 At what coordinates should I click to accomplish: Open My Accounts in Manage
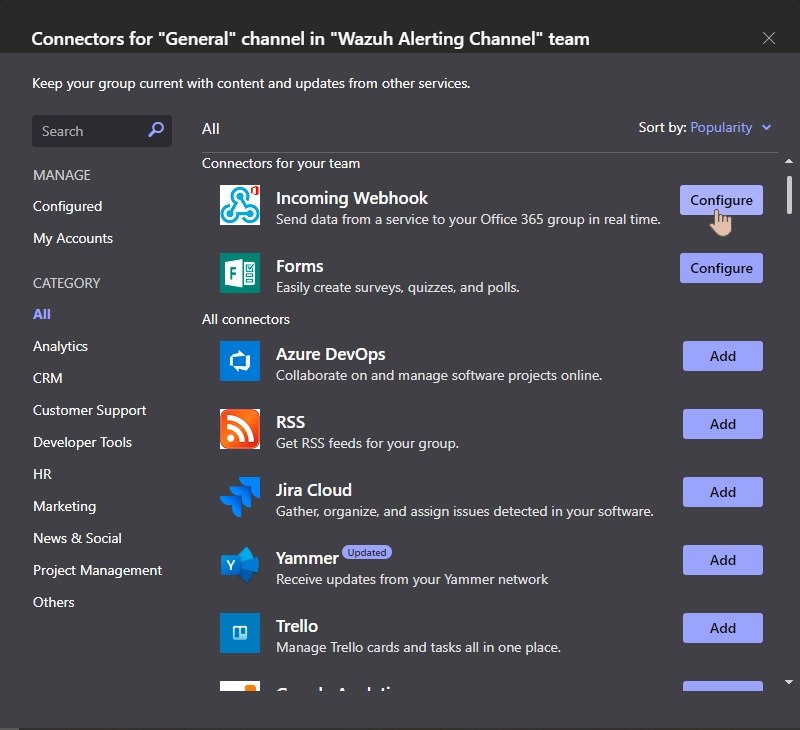pyautogui.click(x=73, y=238)
